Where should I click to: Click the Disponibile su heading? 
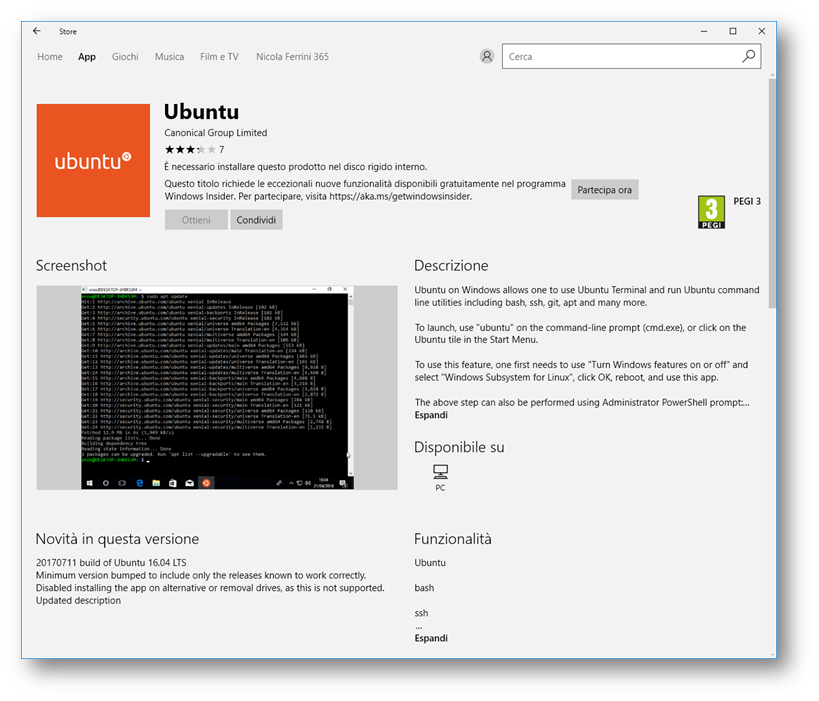(459, 447)
